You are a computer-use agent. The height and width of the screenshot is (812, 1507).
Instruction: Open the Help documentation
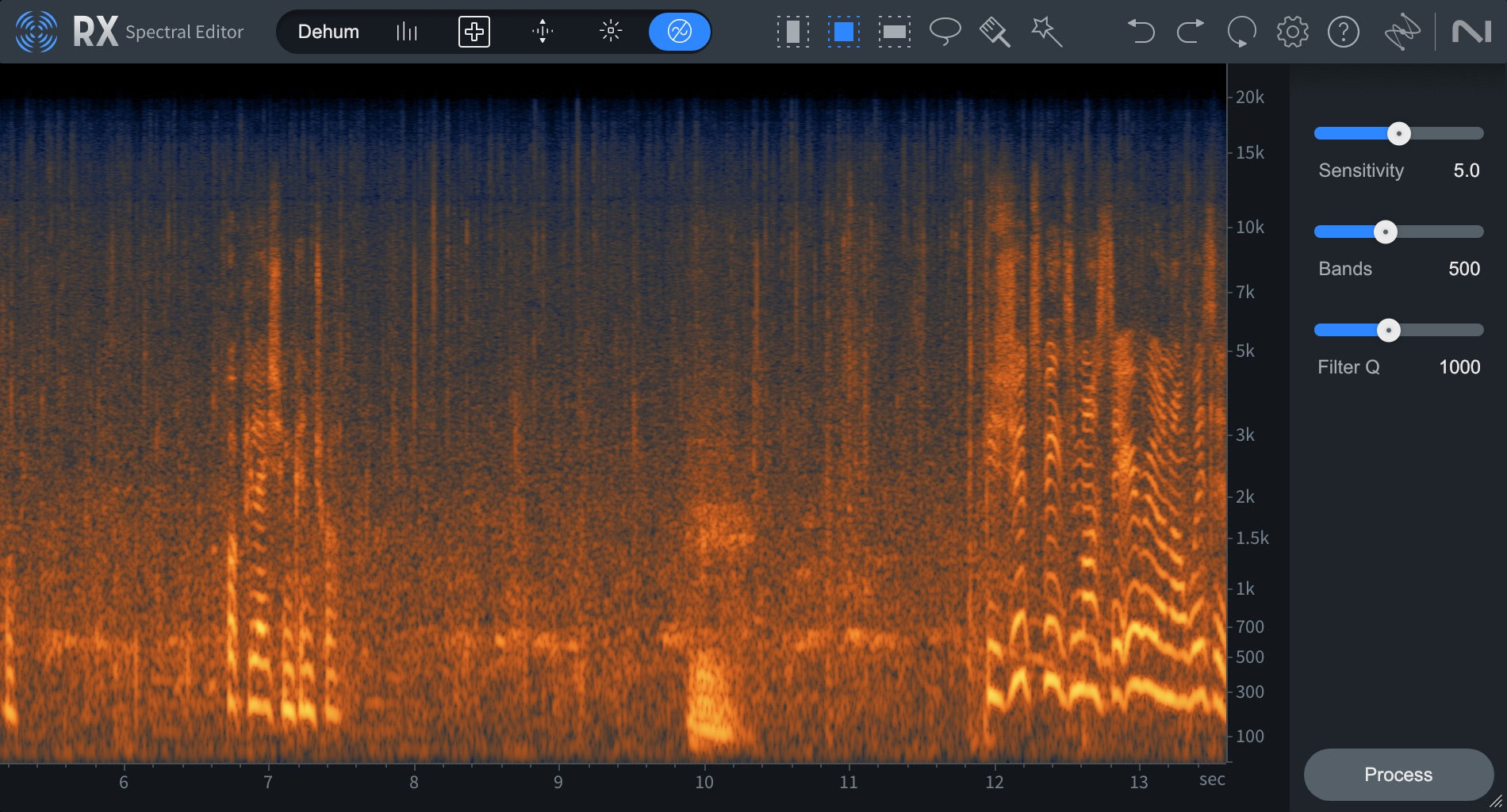[x=1344, y=32]
